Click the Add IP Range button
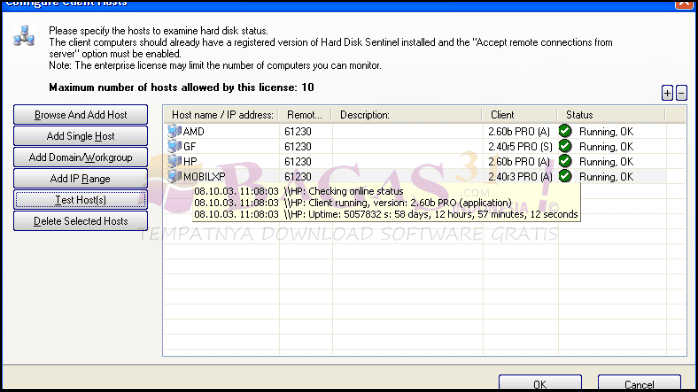Screen dimensions: 698x392 point(81,179)
